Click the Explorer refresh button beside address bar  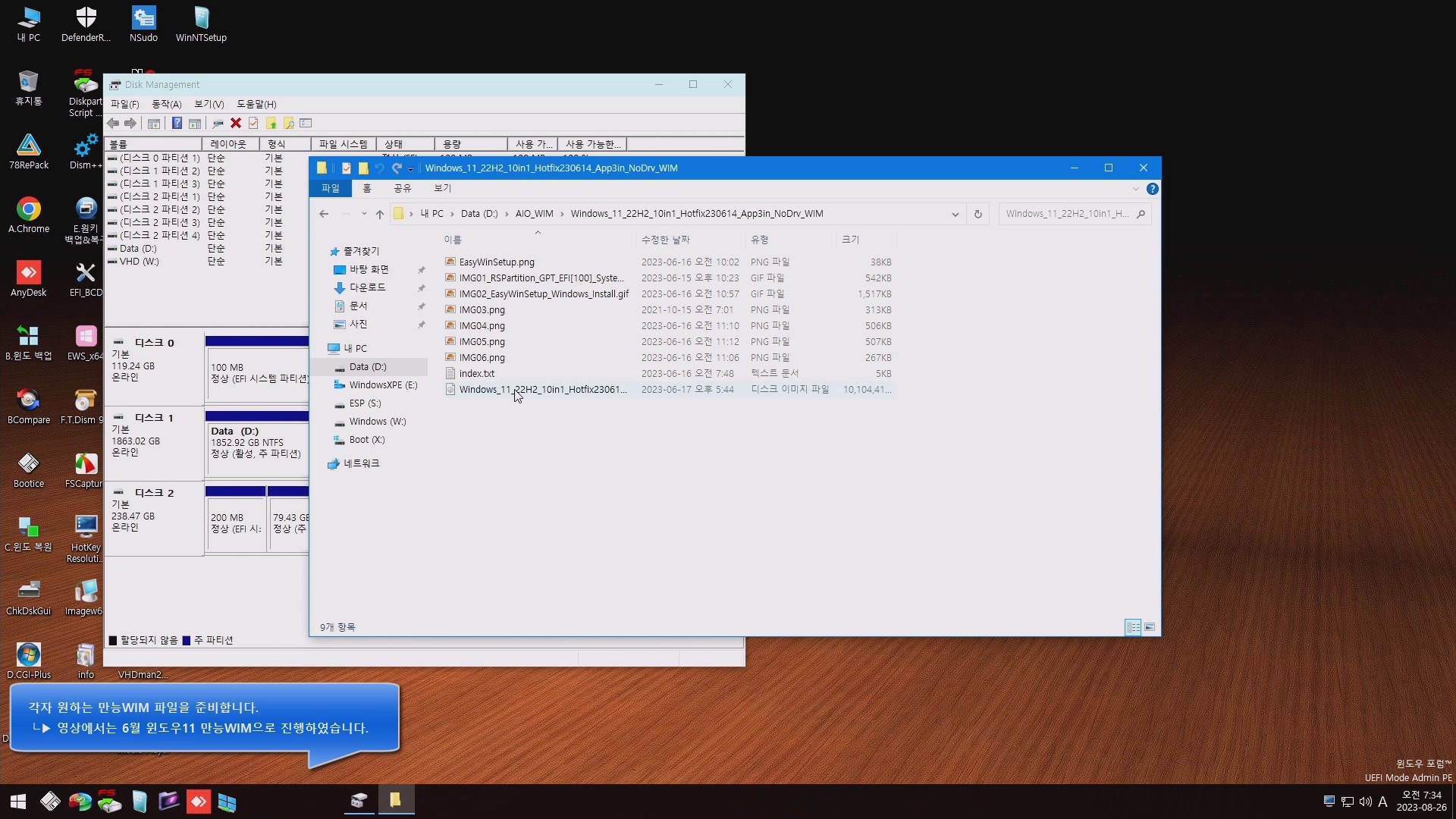(978, 214)
